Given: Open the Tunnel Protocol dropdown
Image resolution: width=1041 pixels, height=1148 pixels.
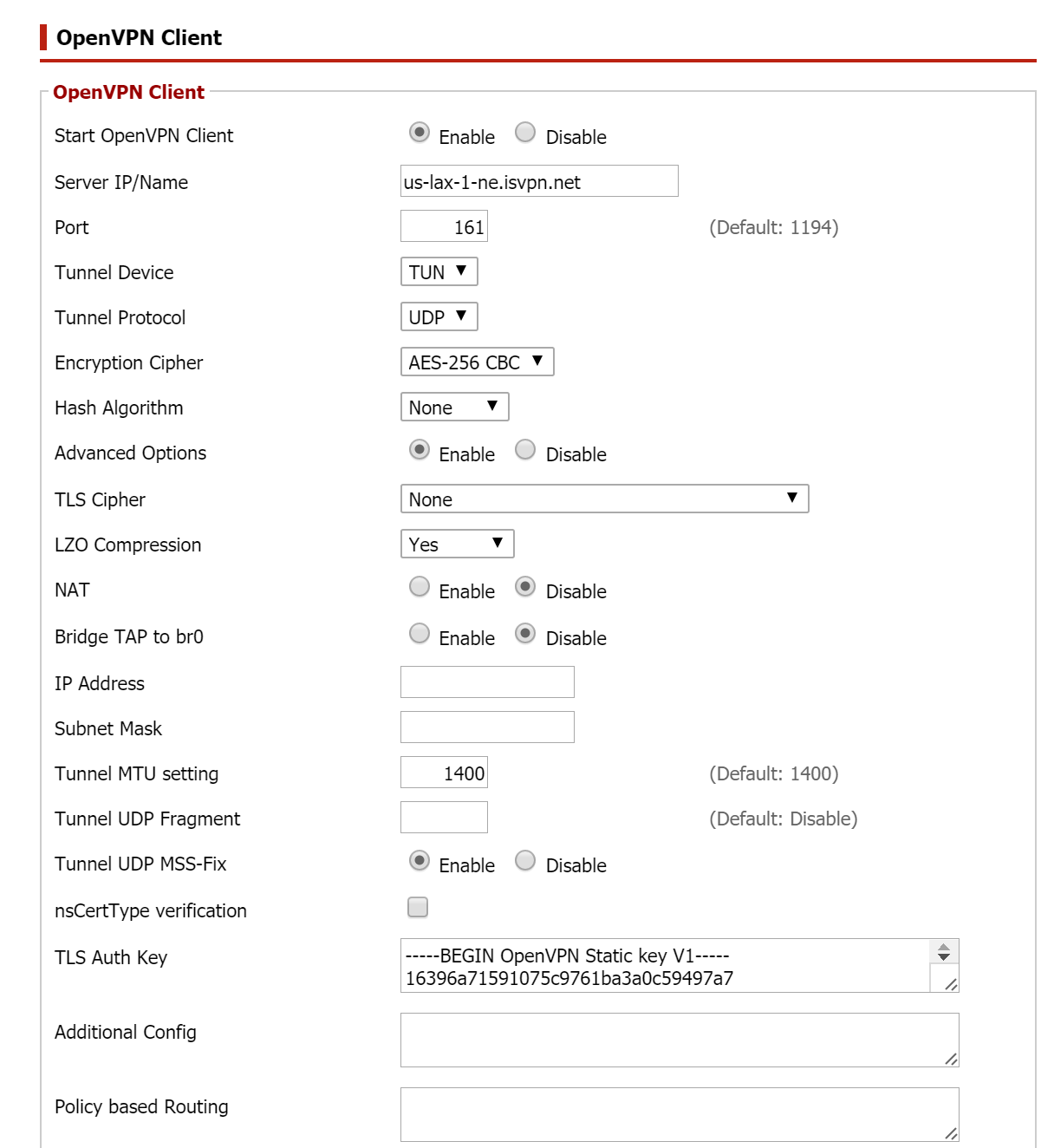Looking at the screenshot, I should 439,316.
